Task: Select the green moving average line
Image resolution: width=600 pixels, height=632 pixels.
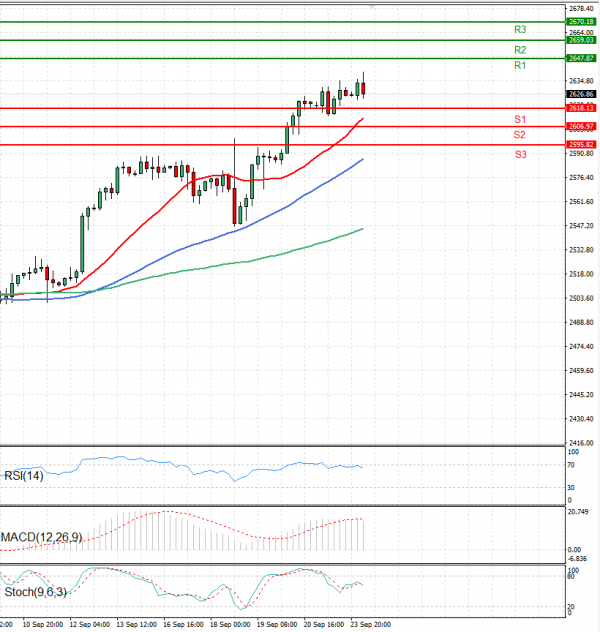Action: [250, 262]
